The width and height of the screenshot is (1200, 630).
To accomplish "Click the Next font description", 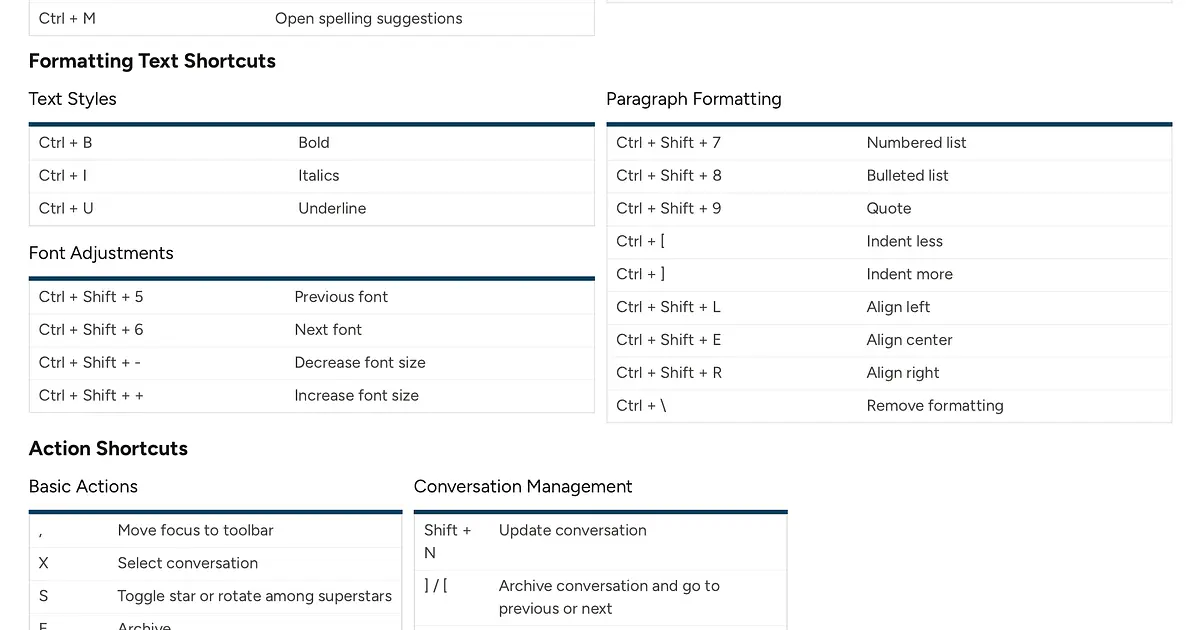I will coord(328,330).
